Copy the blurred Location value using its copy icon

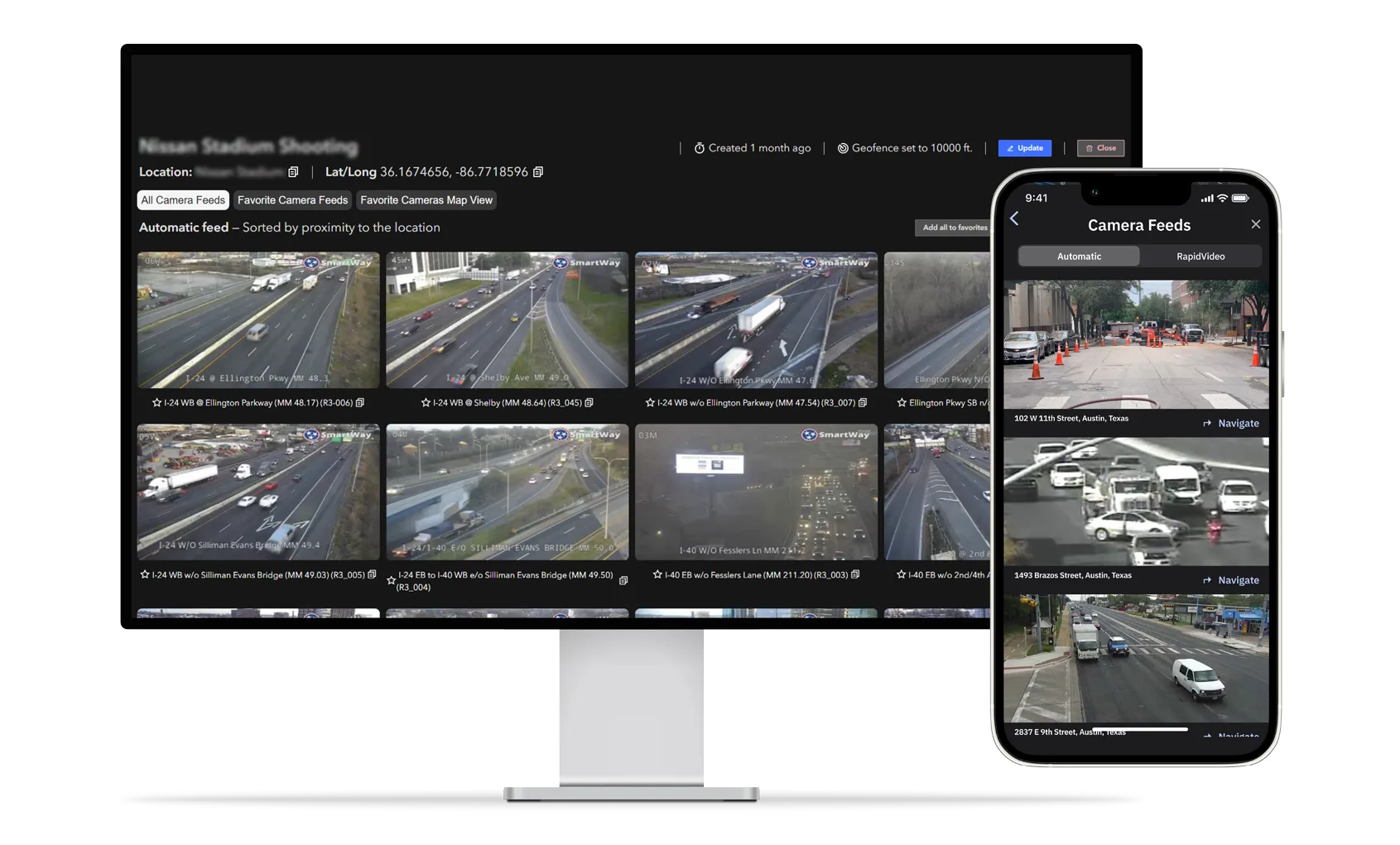(x=293, y=172)
